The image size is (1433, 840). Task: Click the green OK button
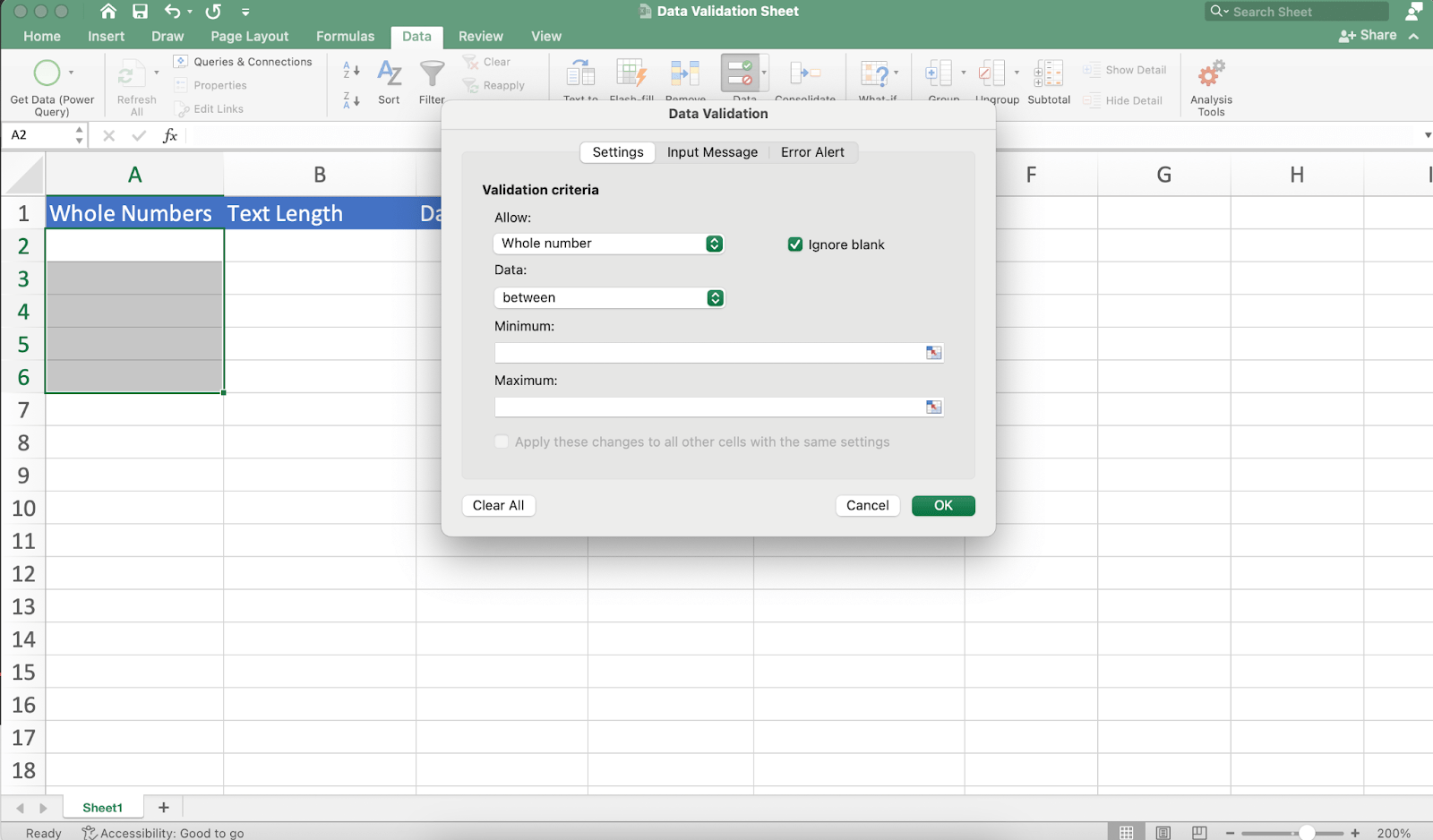coord(943,506)
